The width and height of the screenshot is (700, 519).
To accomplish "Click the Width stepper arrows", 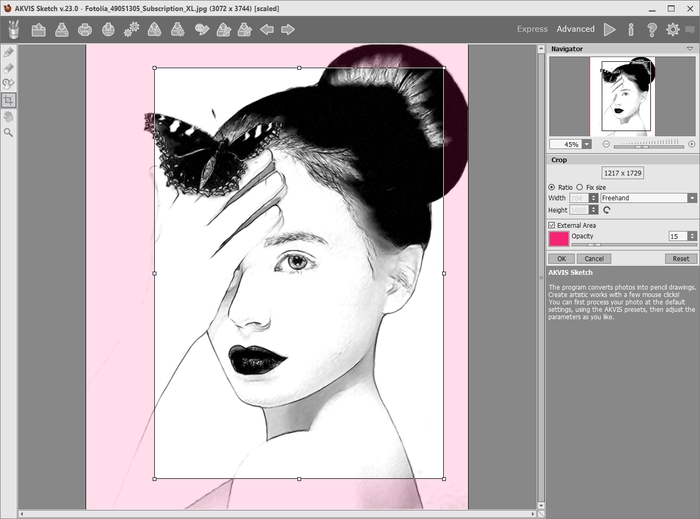I will tap(594, 198).
